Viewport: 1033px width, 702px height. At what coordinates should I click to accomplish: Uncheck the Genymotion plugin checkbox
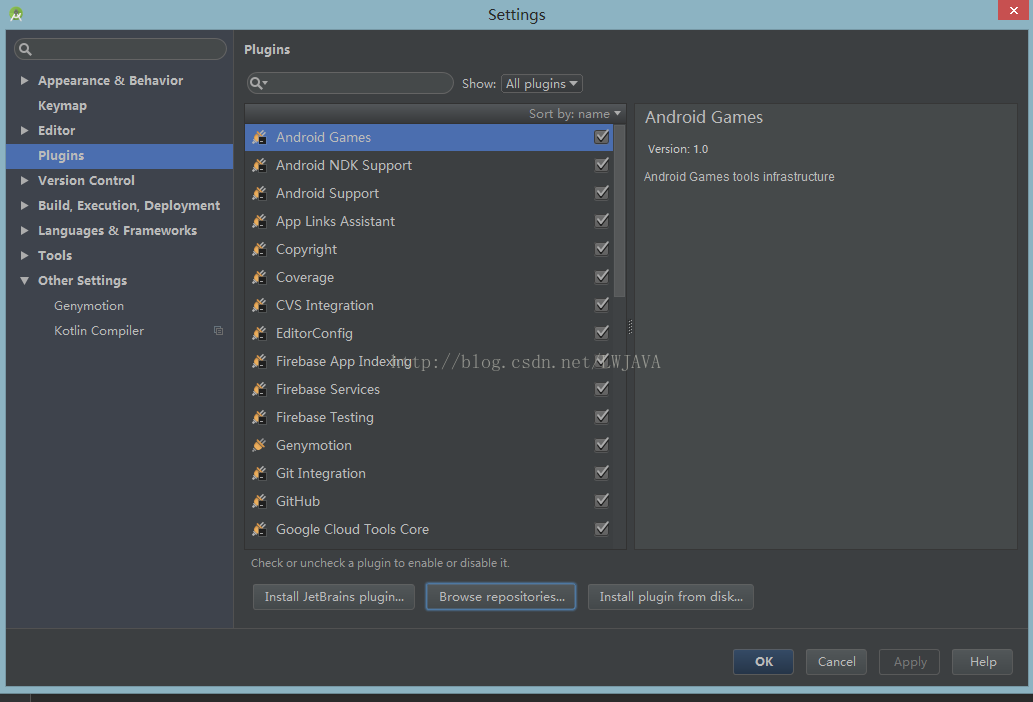(x=601, y=445)
